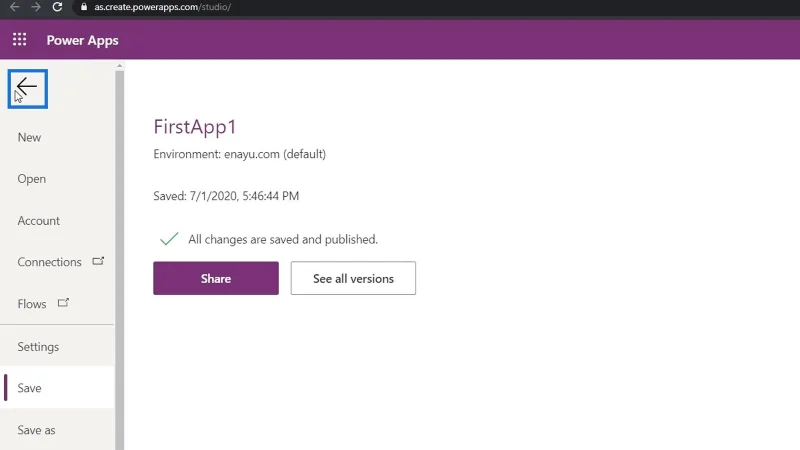800x450 pixels.
Task: Click the external link icon beside Connections
Action: coord(98,261)
